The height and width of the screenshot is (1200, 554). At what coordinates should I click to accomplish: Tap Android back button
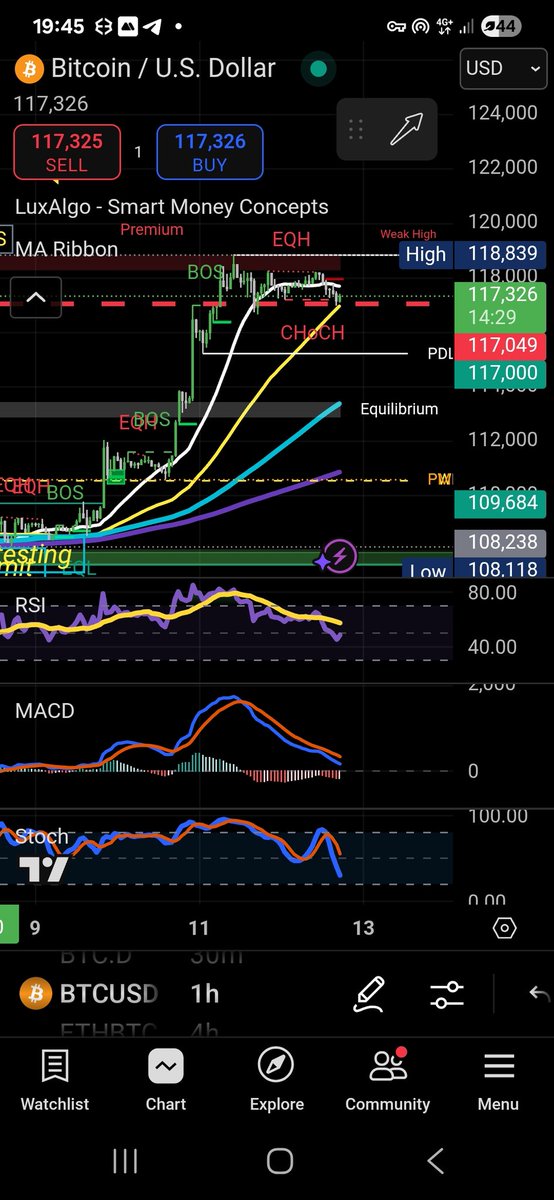pyautogui.click(x=435, y=1161)
